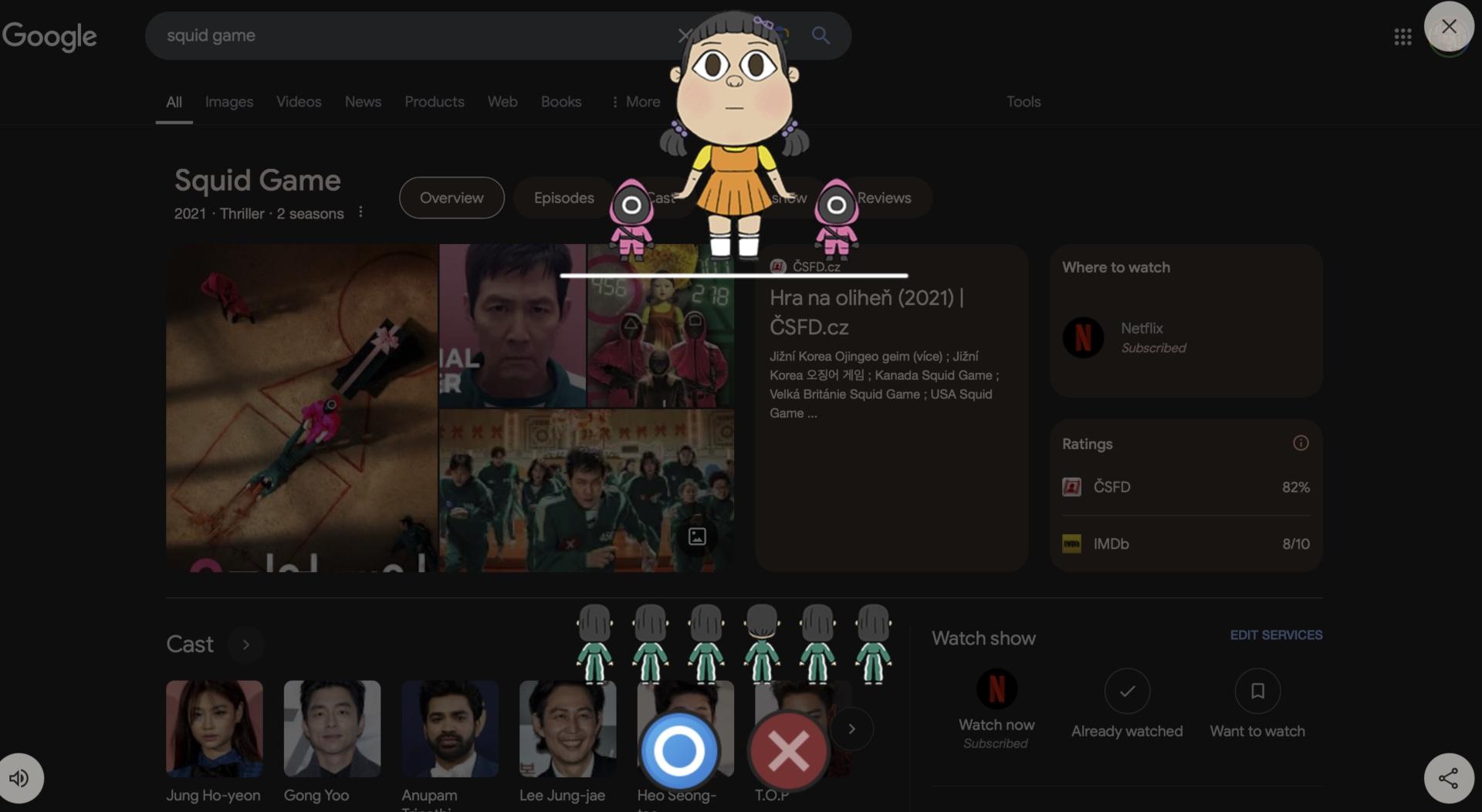
Task: Switch to the Products tab
Action: tap(435, 102)
